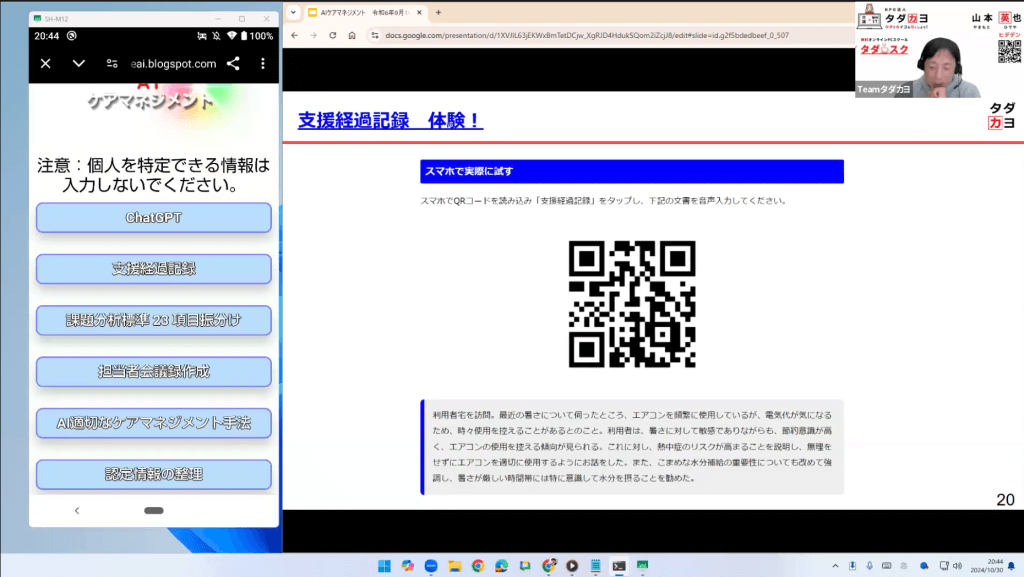
Task: Open the Windows Start menu
Action: pos(384,565)
